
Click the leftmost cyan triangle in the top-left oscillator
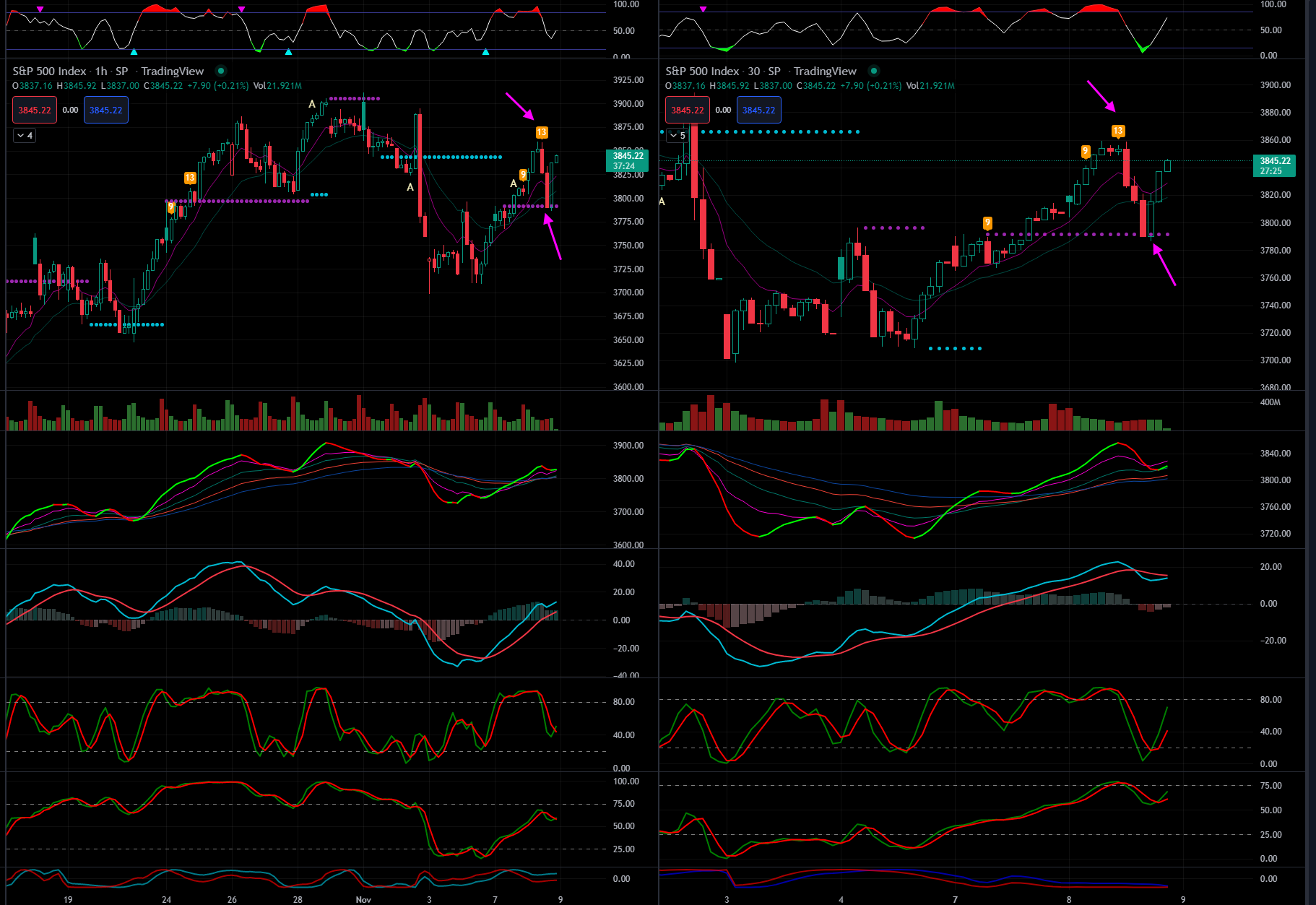(134, 52)
